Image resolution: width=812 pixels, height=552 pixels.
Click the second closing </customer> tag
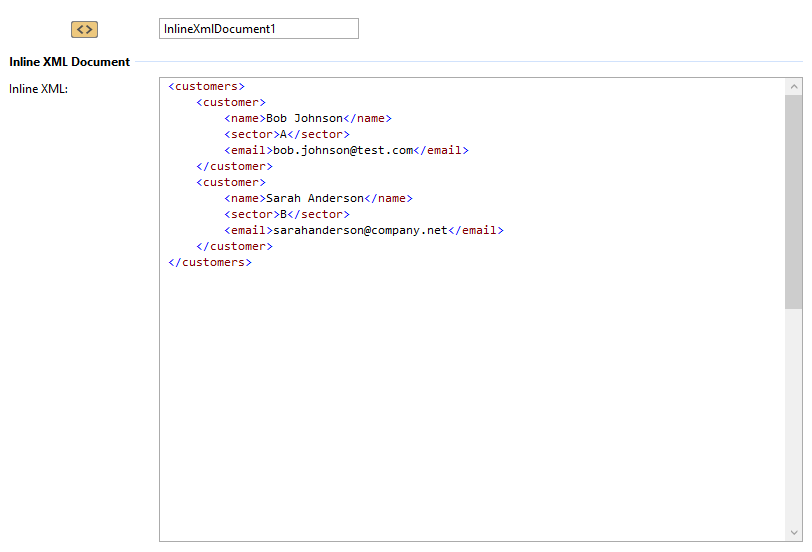point(234,246)
